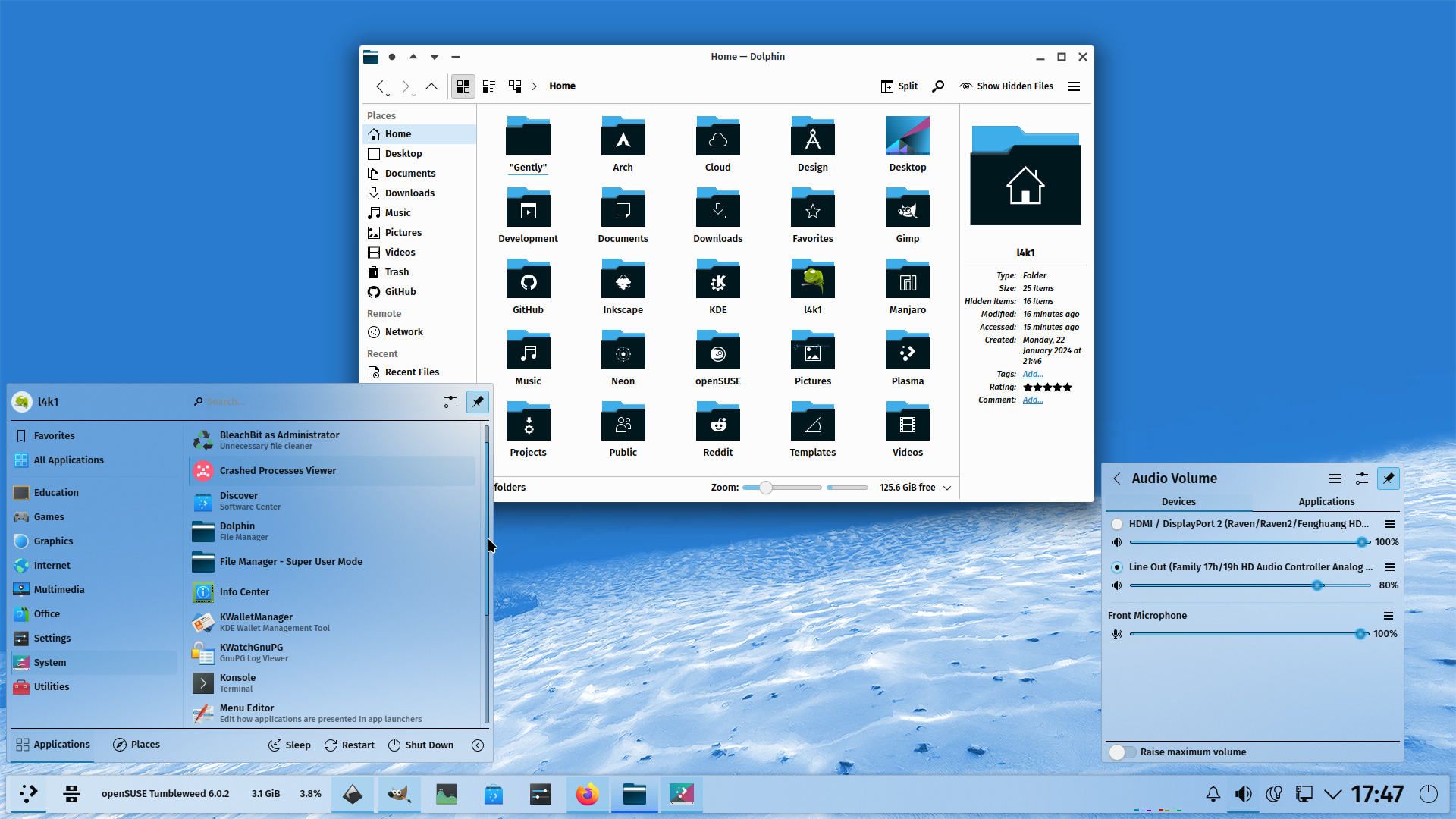Go back from Audio Volume popup
The width and height of the screenshot is (1456, 819).
1117,479
